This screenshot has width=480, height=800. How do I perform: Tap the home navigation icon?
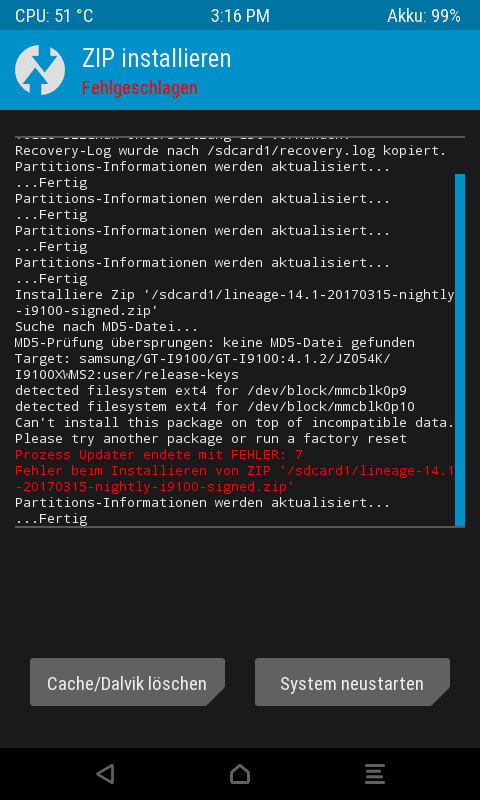[240, 774]
